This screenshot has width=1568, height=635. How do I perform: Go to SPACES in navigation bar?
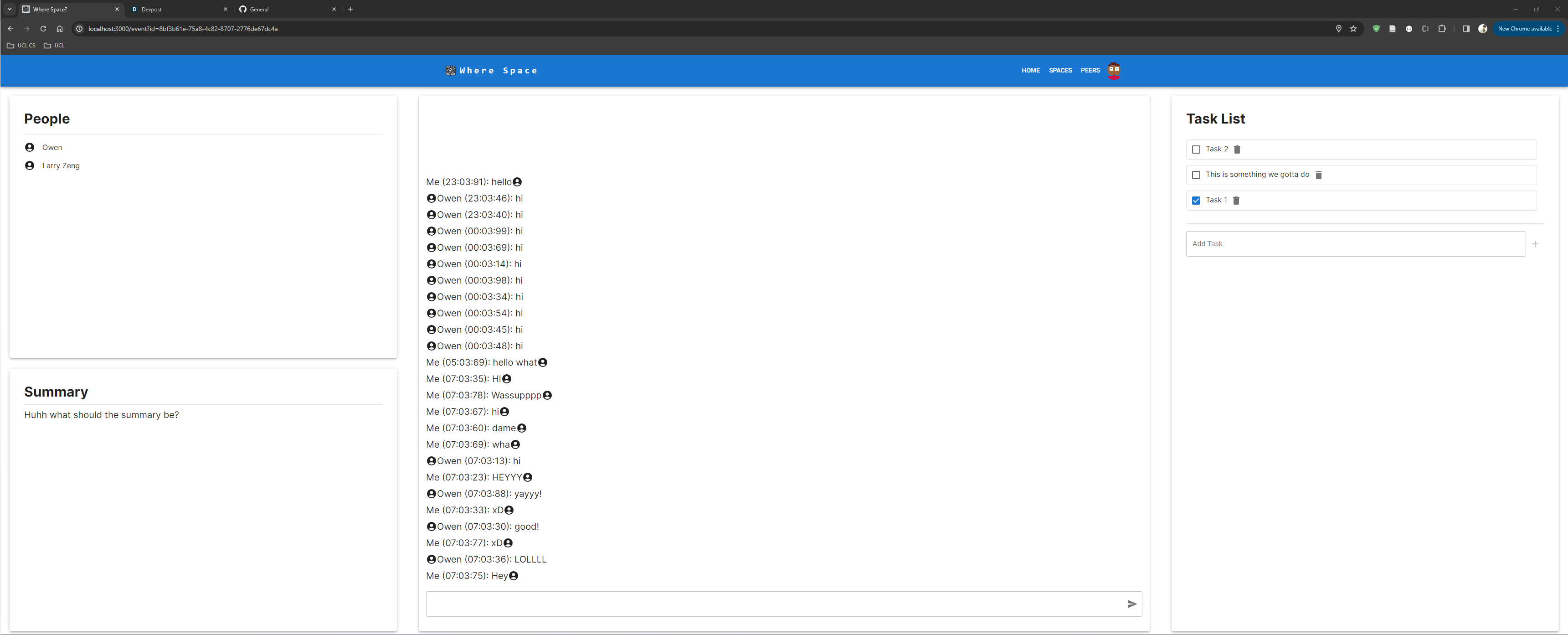pos(1060,71)
